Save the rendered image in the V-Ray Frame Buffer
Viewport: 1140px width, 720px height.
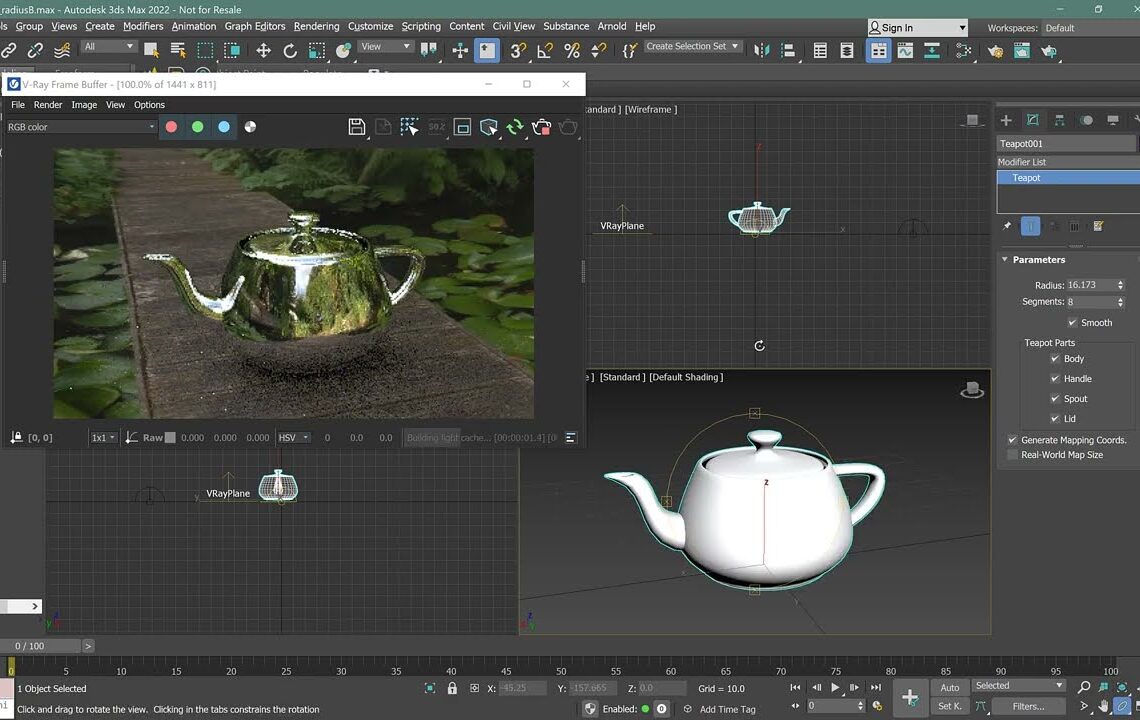[x=357, y=127]
